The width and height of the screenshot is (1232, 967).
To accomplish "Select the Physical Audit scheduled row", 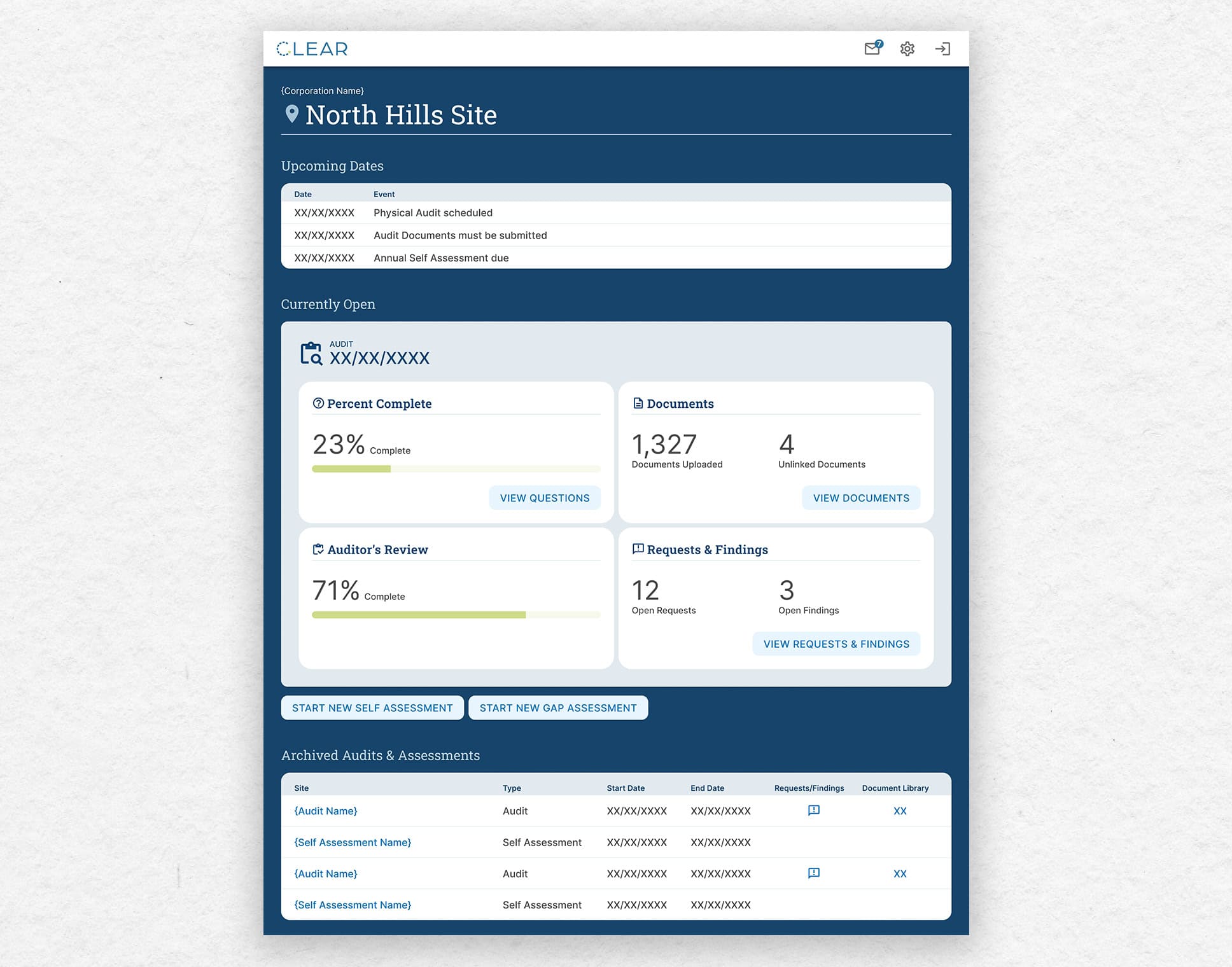I will pos(433,213).
